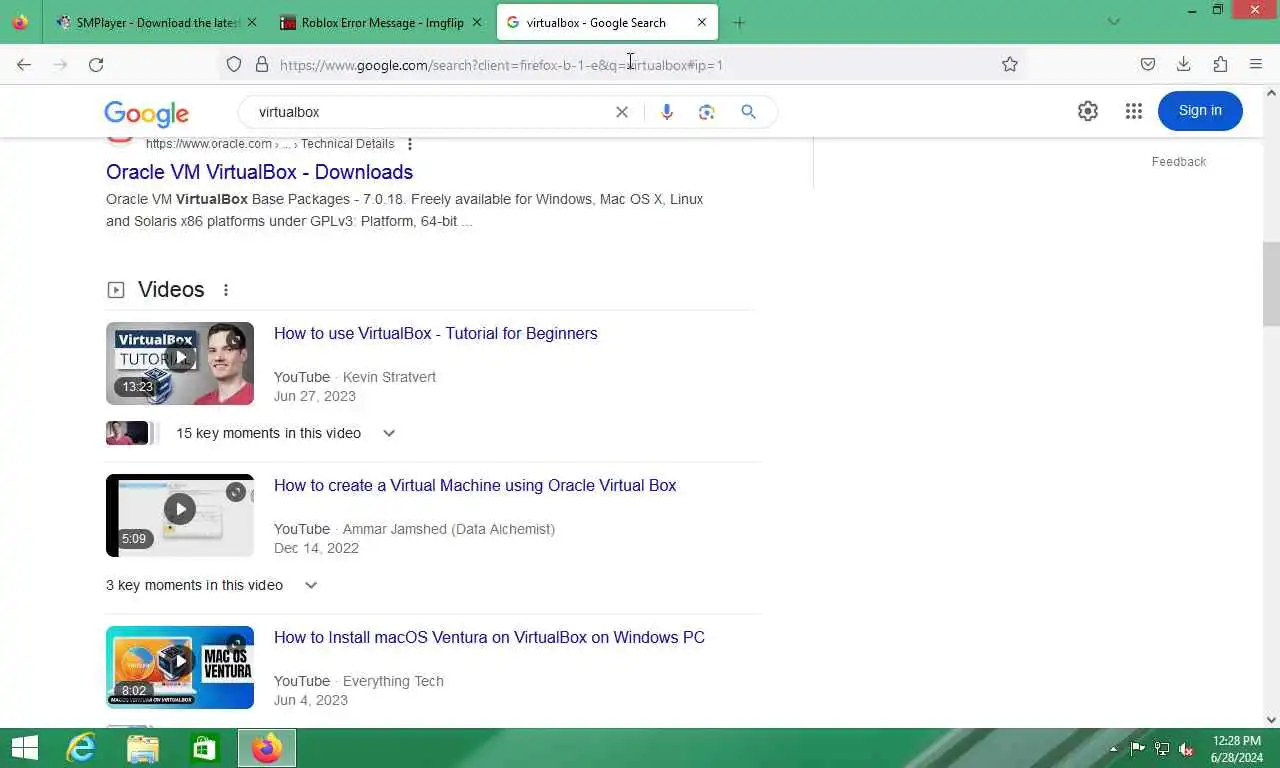1280x768 pixels.
Task: Click the Firefox back arrow
Action: pos(24,64)
